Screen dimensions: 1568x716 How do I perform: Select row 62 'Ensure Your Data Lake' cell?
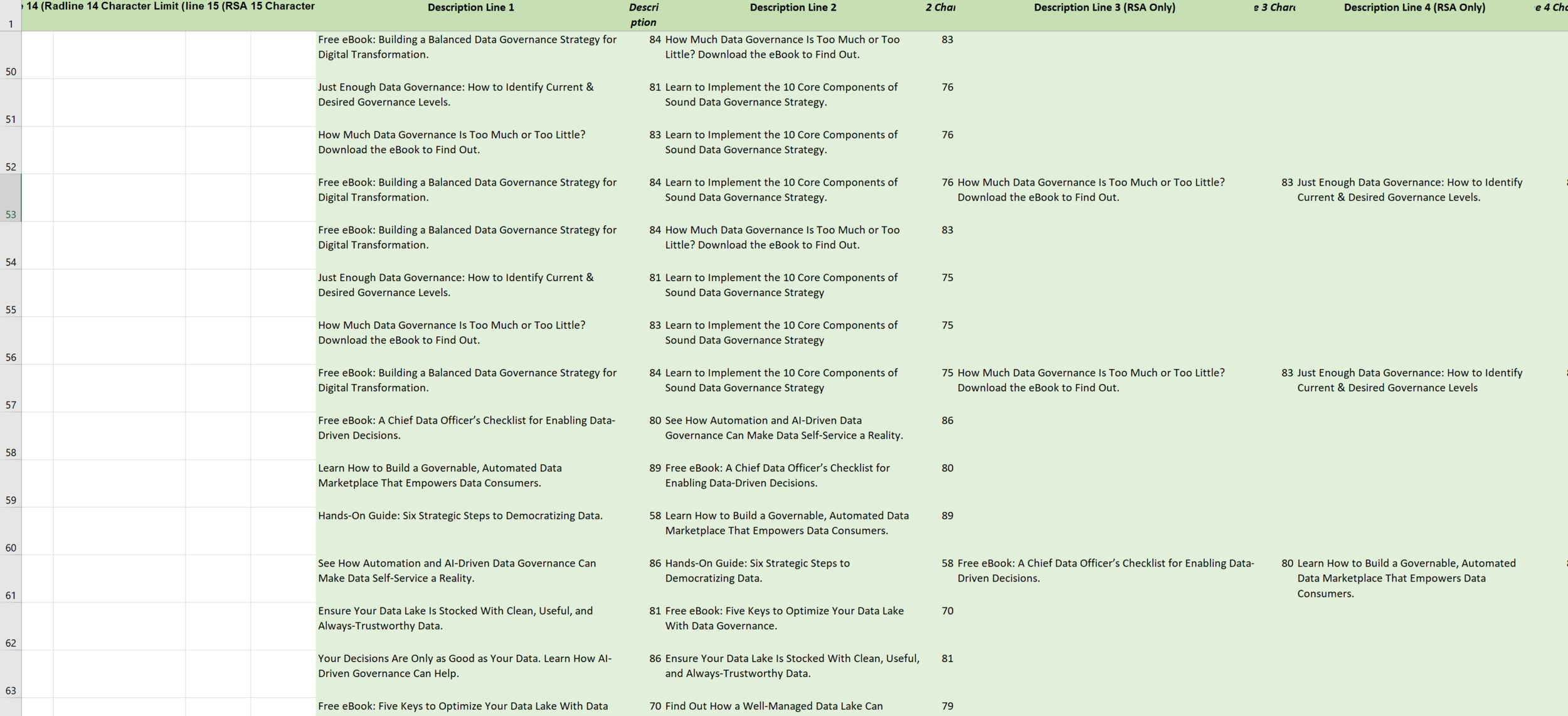coord(455,619)
